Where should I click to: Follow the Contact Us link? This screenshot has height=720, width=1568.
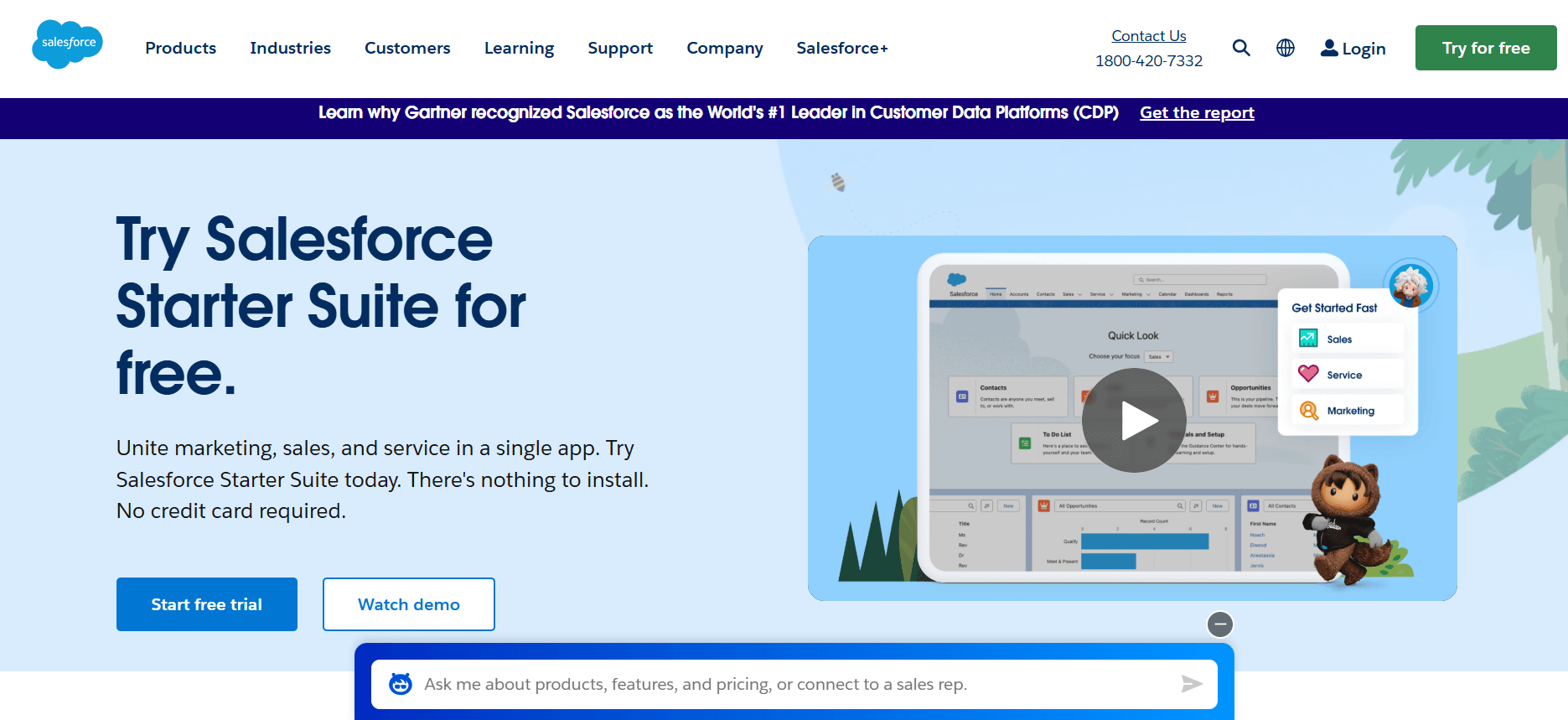click(x=1148, y=36)
